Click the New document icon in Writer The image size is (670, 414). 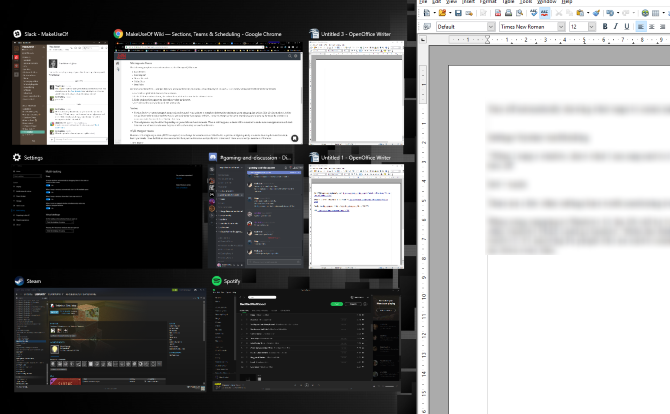[427, 13]
